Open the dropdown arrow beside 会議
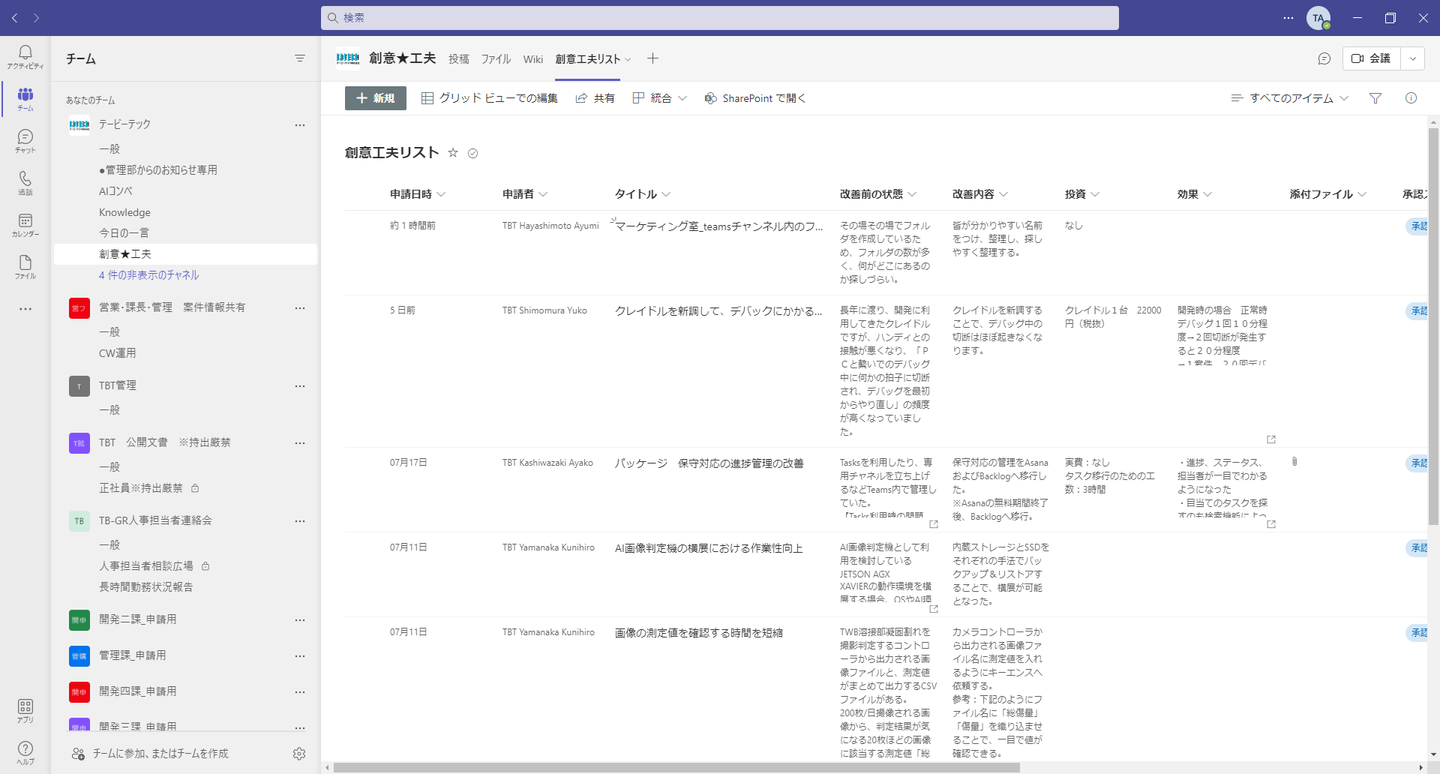Image resolution: width=1440 pixels, height=774 pixels. [x=1412, y=59]
